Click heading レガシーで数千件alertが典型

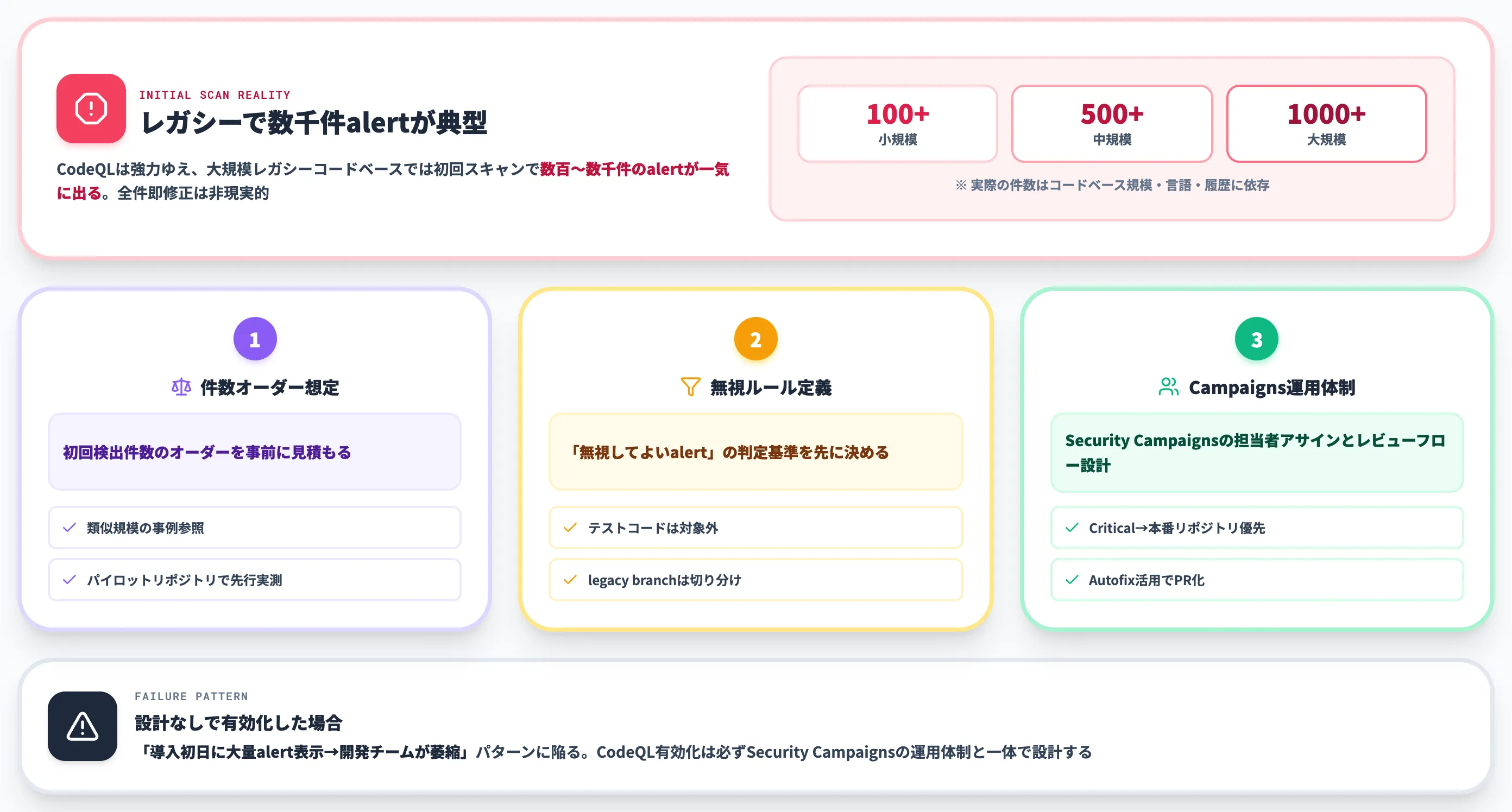click(x=314, y=123)
